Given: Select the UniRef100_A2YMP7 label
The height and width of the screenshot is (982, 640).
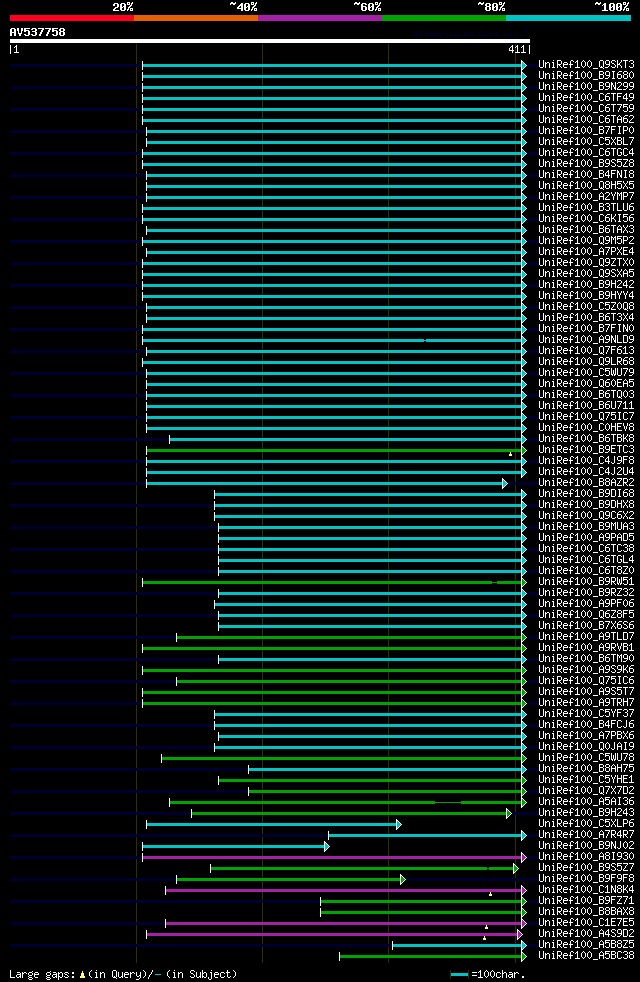Looking at the screenshot, I should tap(586, 197).
